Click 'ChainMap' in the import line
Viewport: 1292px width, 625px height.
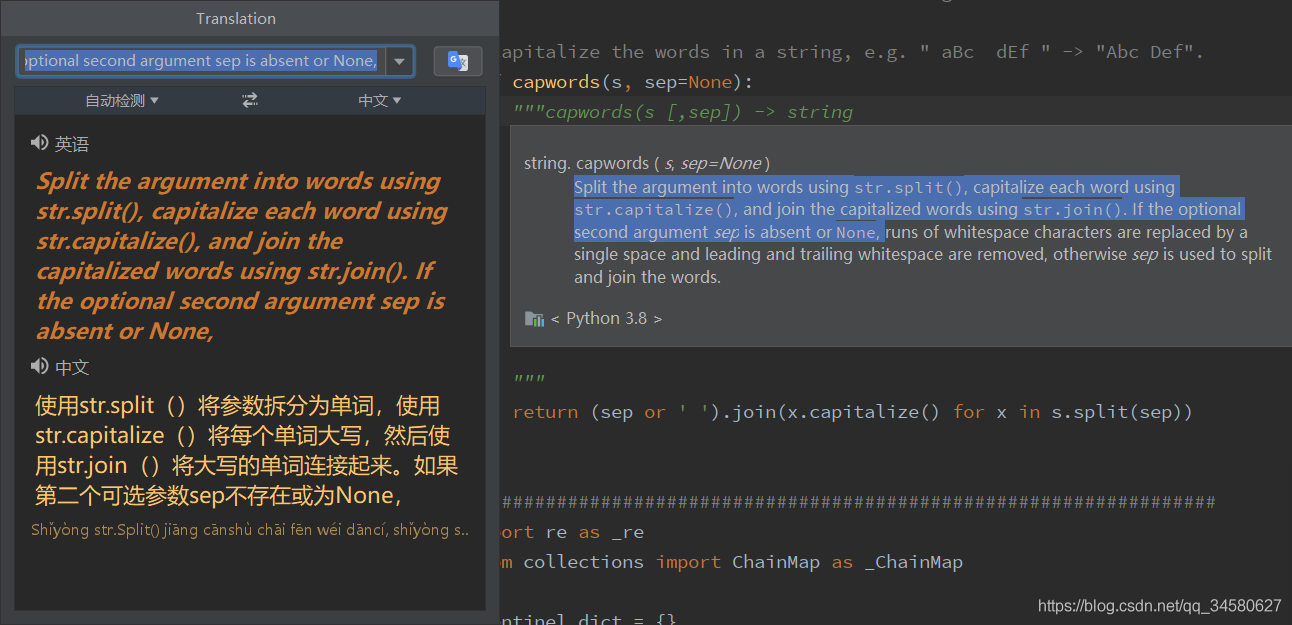click(x=775, y=562)
